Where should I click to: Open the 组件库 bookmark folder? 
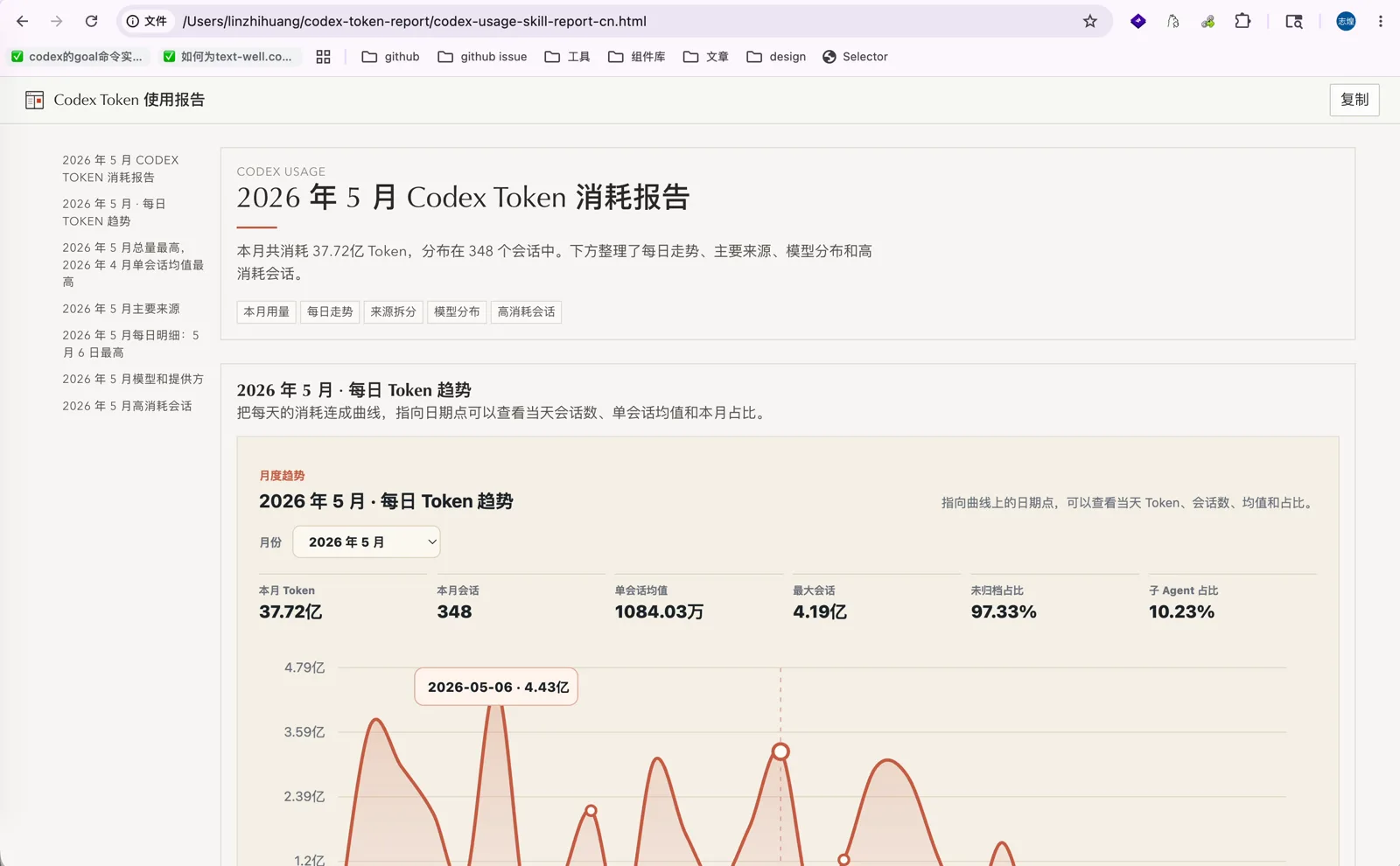click(x=636, y=57)
